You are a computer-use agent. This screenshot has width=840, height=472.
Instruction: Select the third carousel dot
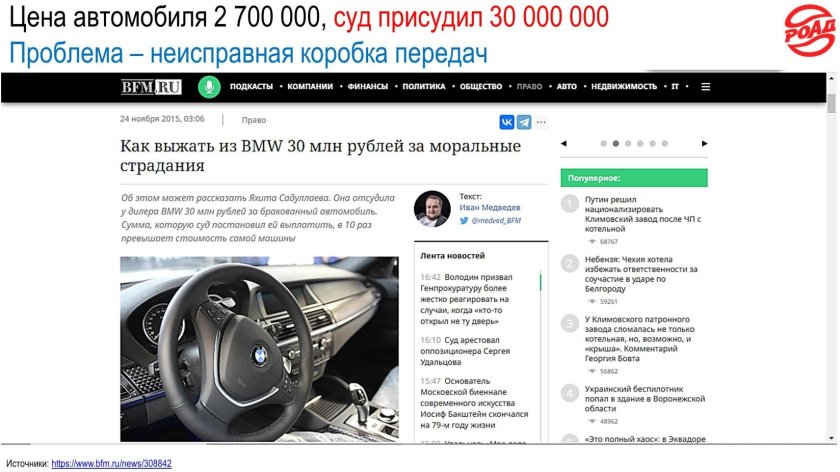[628, 144]
